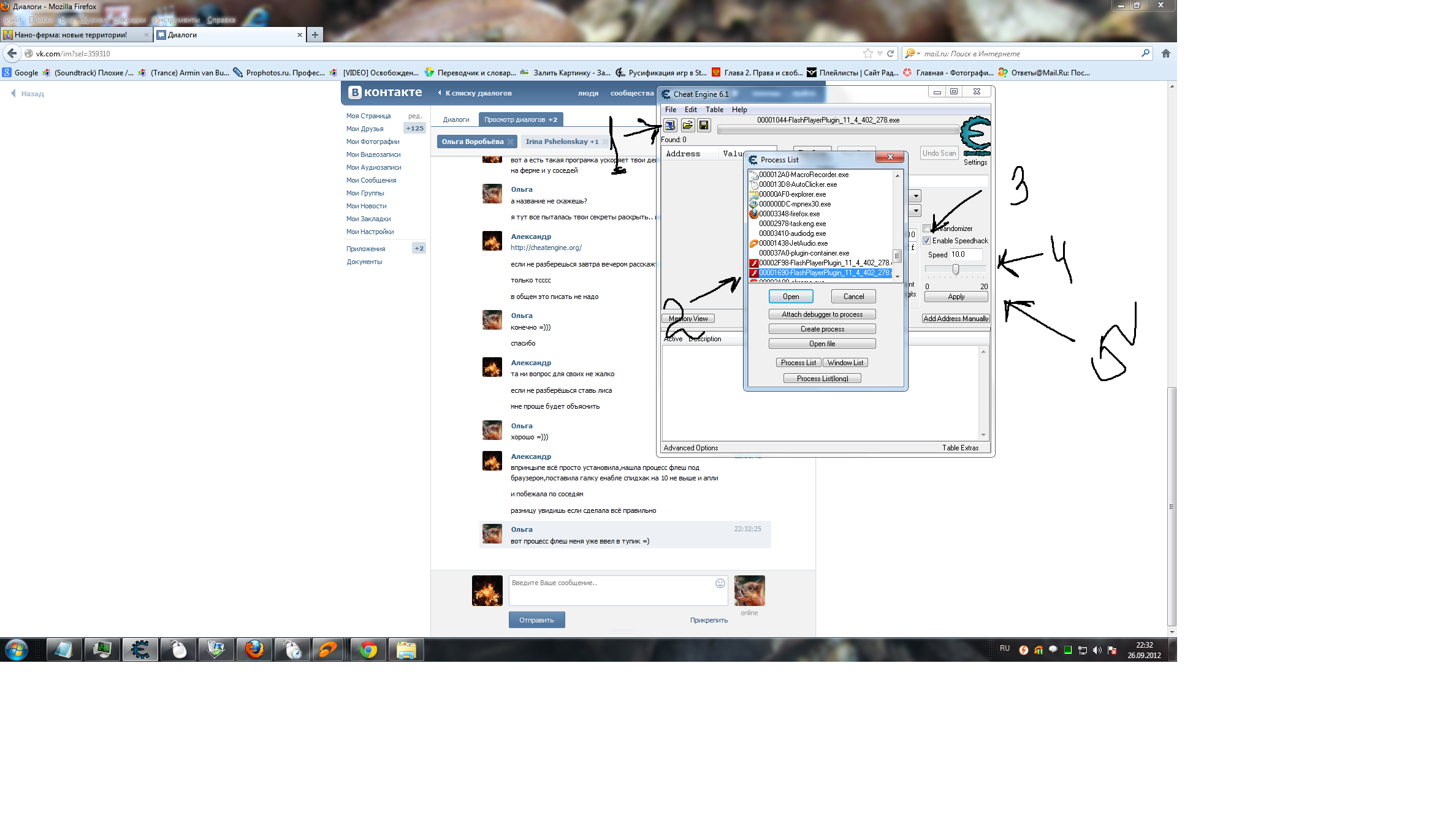The height and width of the screenshot is (818, 1456).
Task: Click the Отправить send button
Action: [536, 620]
